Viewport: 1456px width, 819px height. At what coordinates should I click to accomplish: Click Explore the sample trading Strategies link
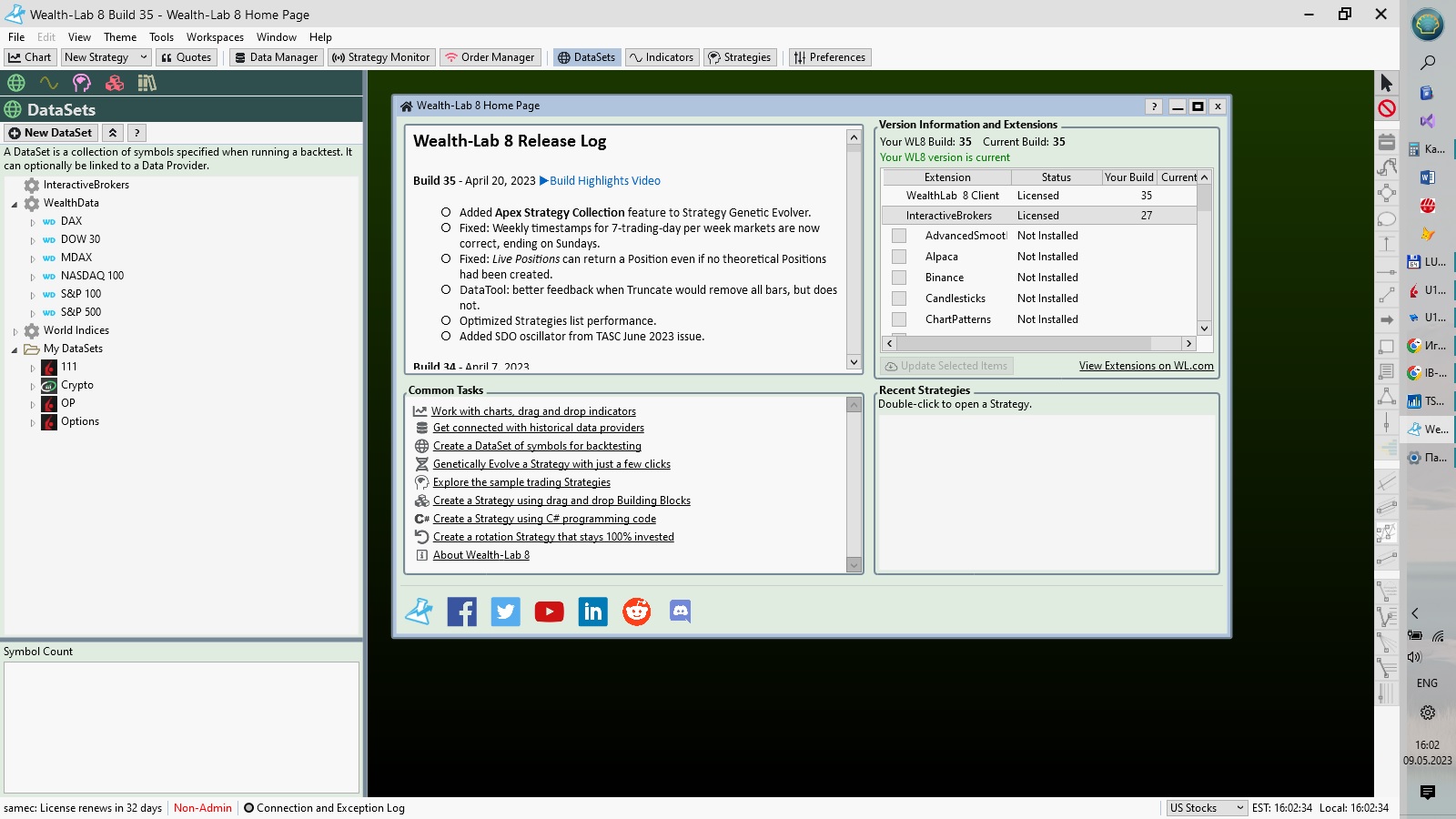click(521, 482)
